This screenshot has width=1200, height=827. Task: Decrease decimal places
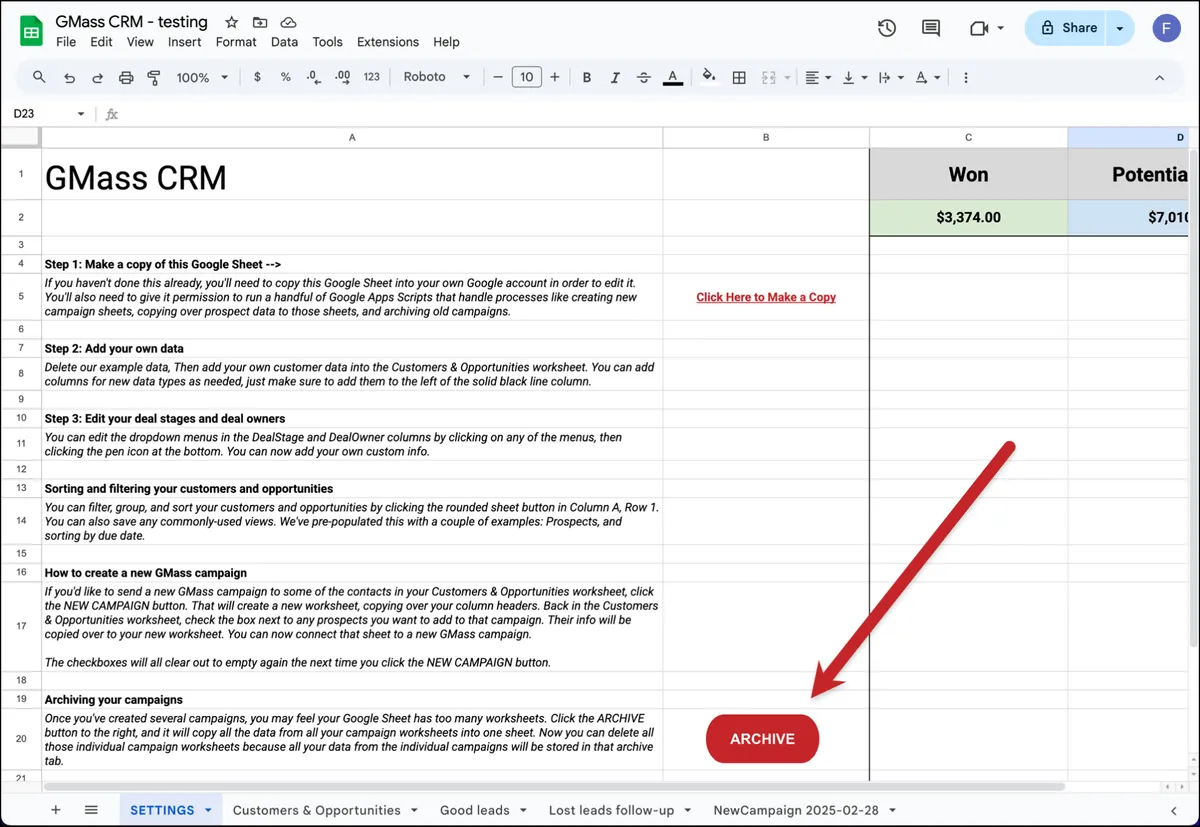click(x=313, y=77)
